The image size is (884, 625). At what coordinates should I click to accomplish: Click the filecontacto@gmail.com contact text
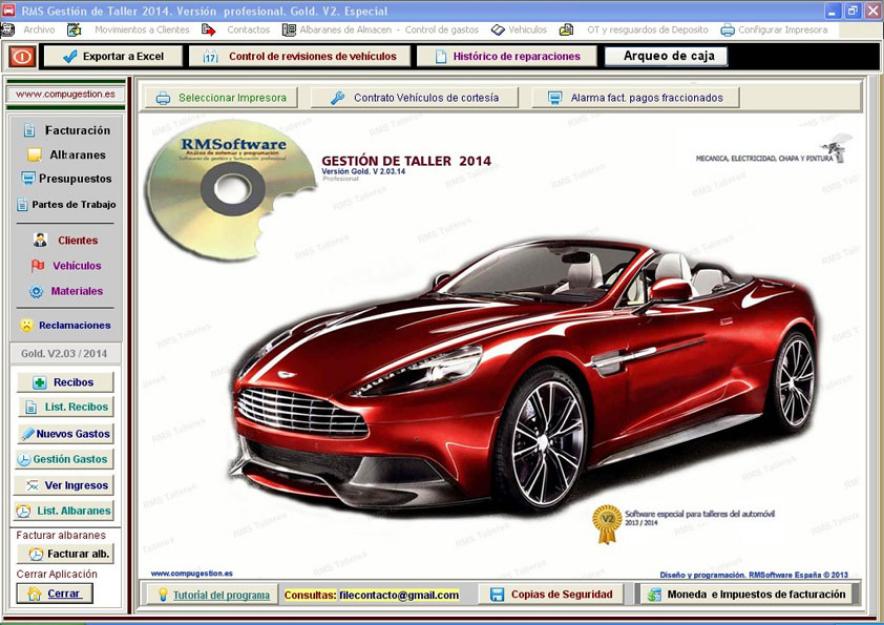tap(399, 595)
